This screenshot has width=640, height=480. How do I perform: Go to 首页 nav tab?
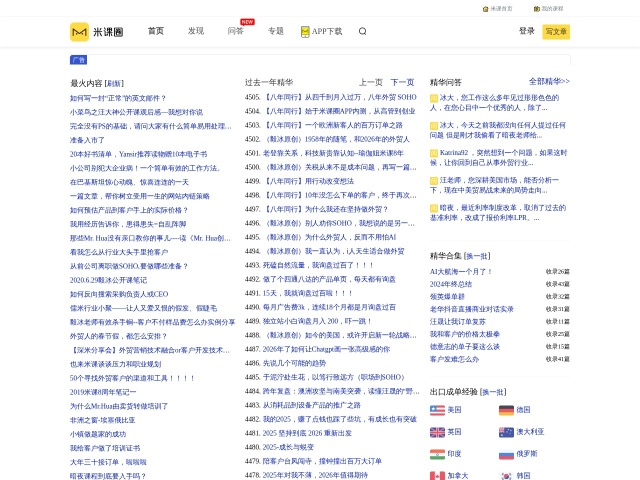point(156,31)
